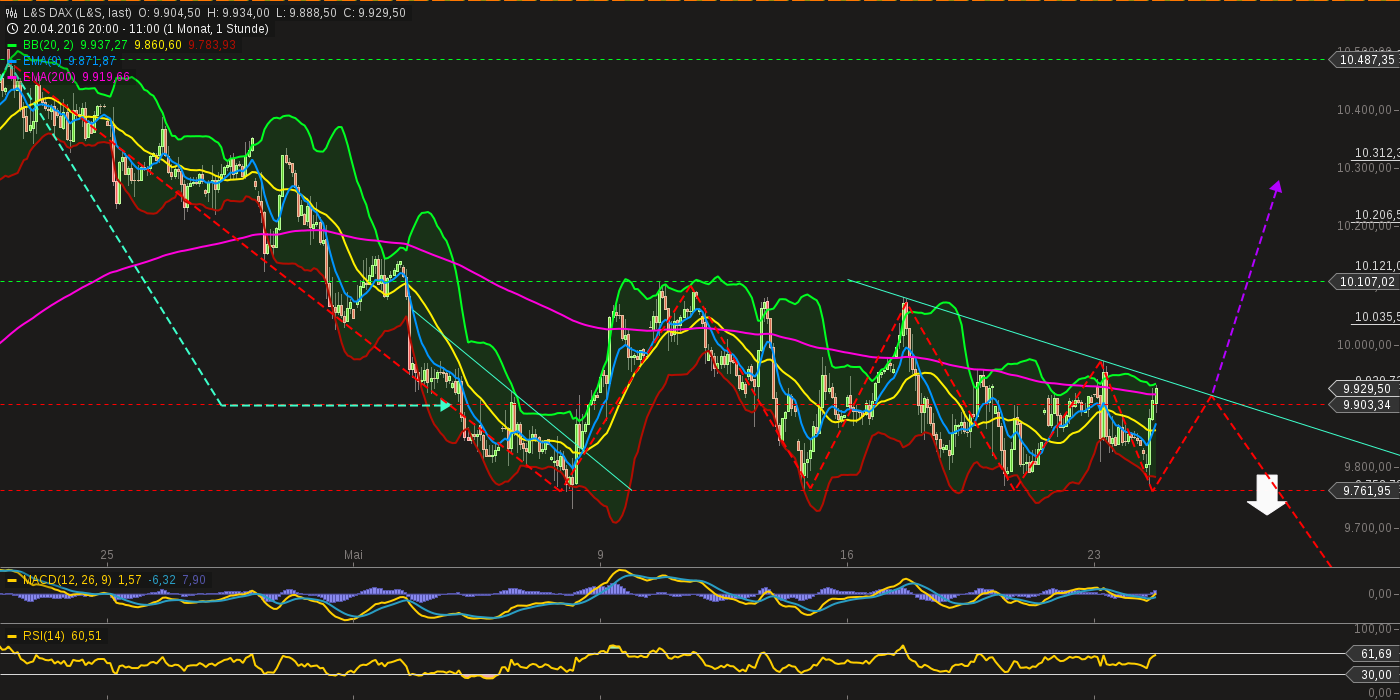The width and height of the screenshot is (1400, 700).
Task: Click the magenta EMA(200) legend marker
Action: click(11, 77)
